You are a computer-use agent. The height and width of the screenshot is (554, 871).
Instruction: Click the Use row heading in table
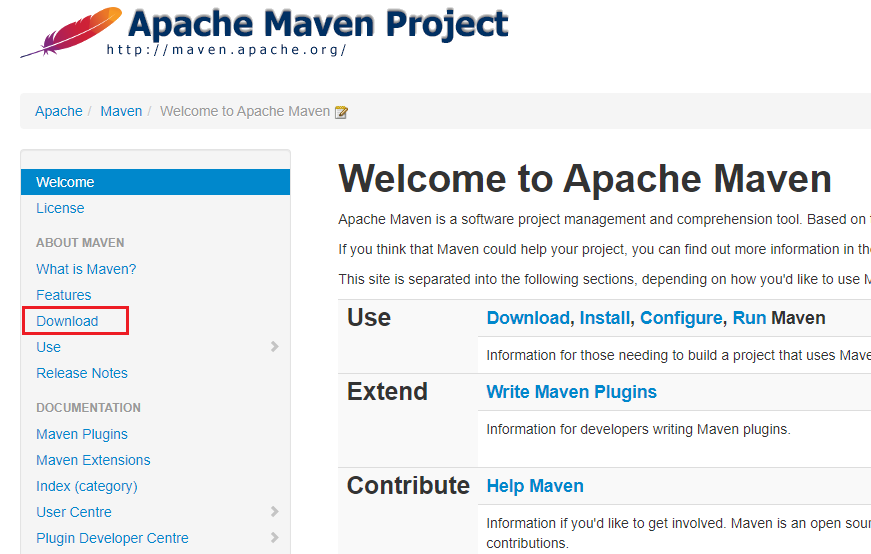pyautogui.click(x=369, y=318)
